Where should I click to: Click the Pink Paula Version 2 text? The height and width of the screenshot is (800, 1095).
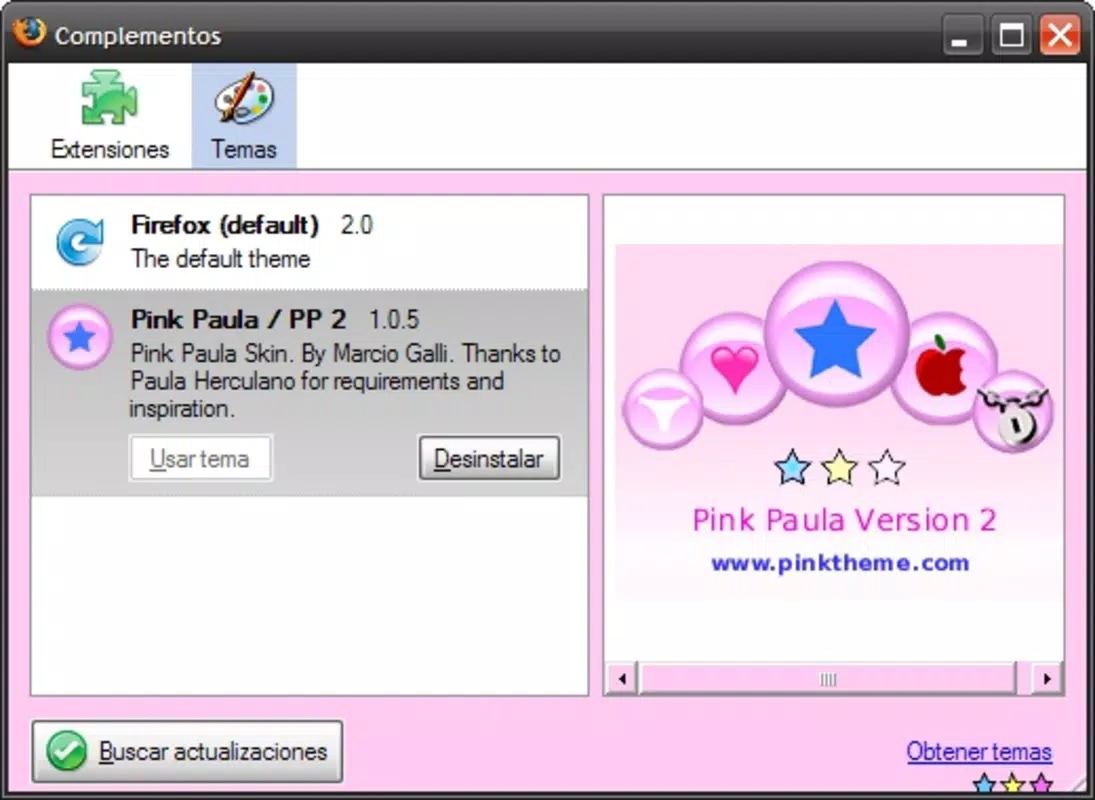point(844,521)
